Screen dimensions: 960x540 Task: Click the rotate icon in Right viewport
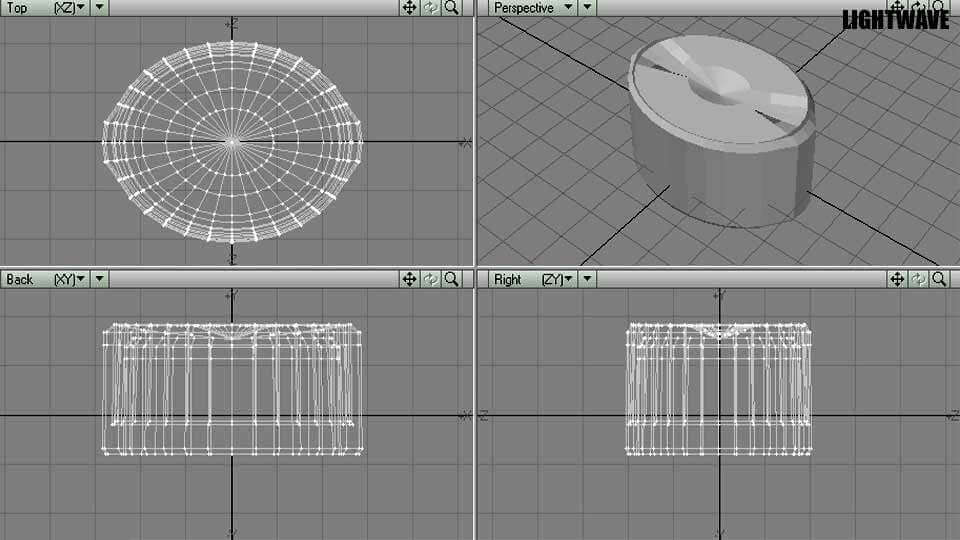[919, 279]
